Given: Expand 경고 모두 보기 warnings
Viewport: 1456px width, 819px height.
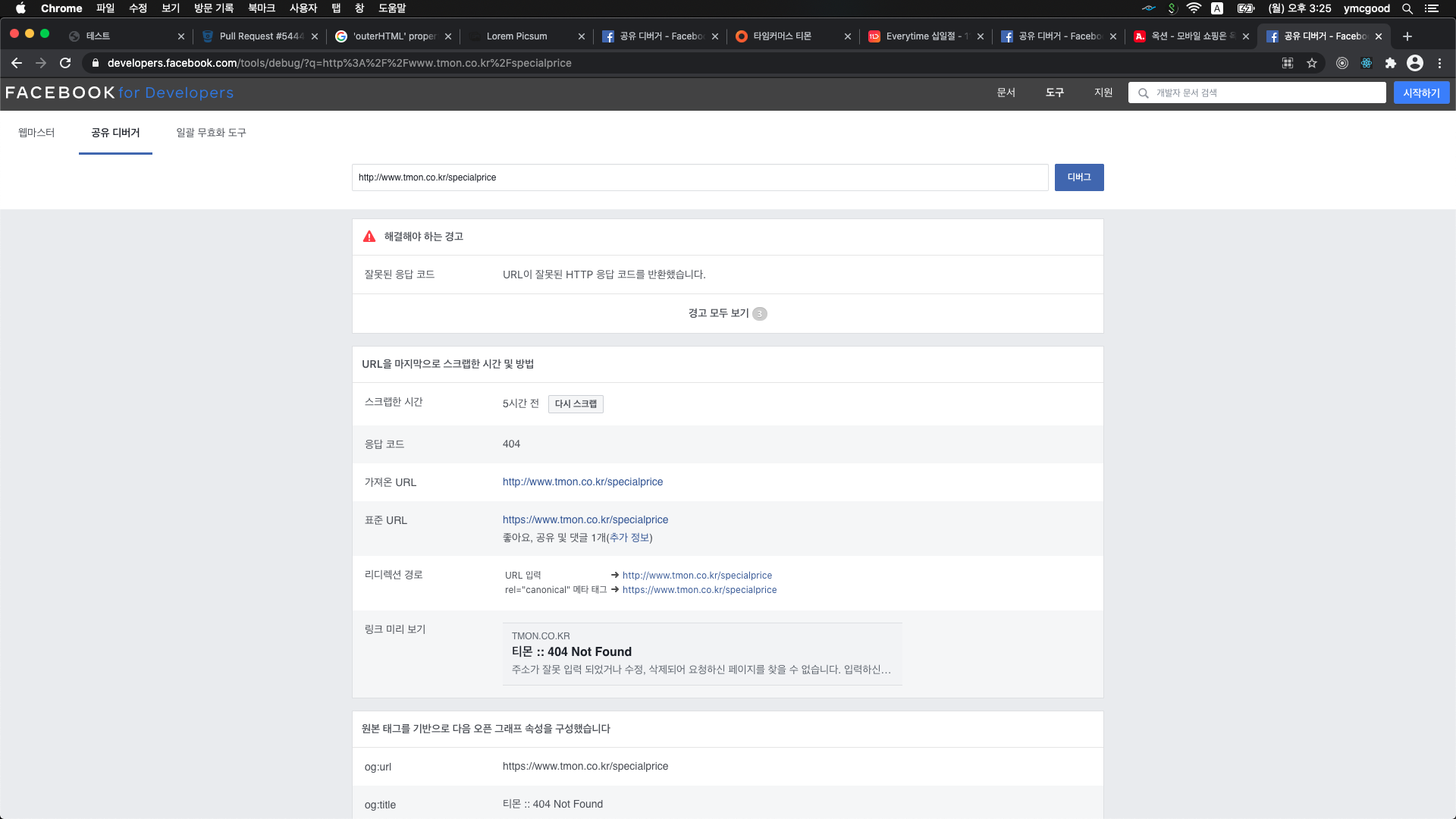Looking at the screenshot, I should [727, 313].
